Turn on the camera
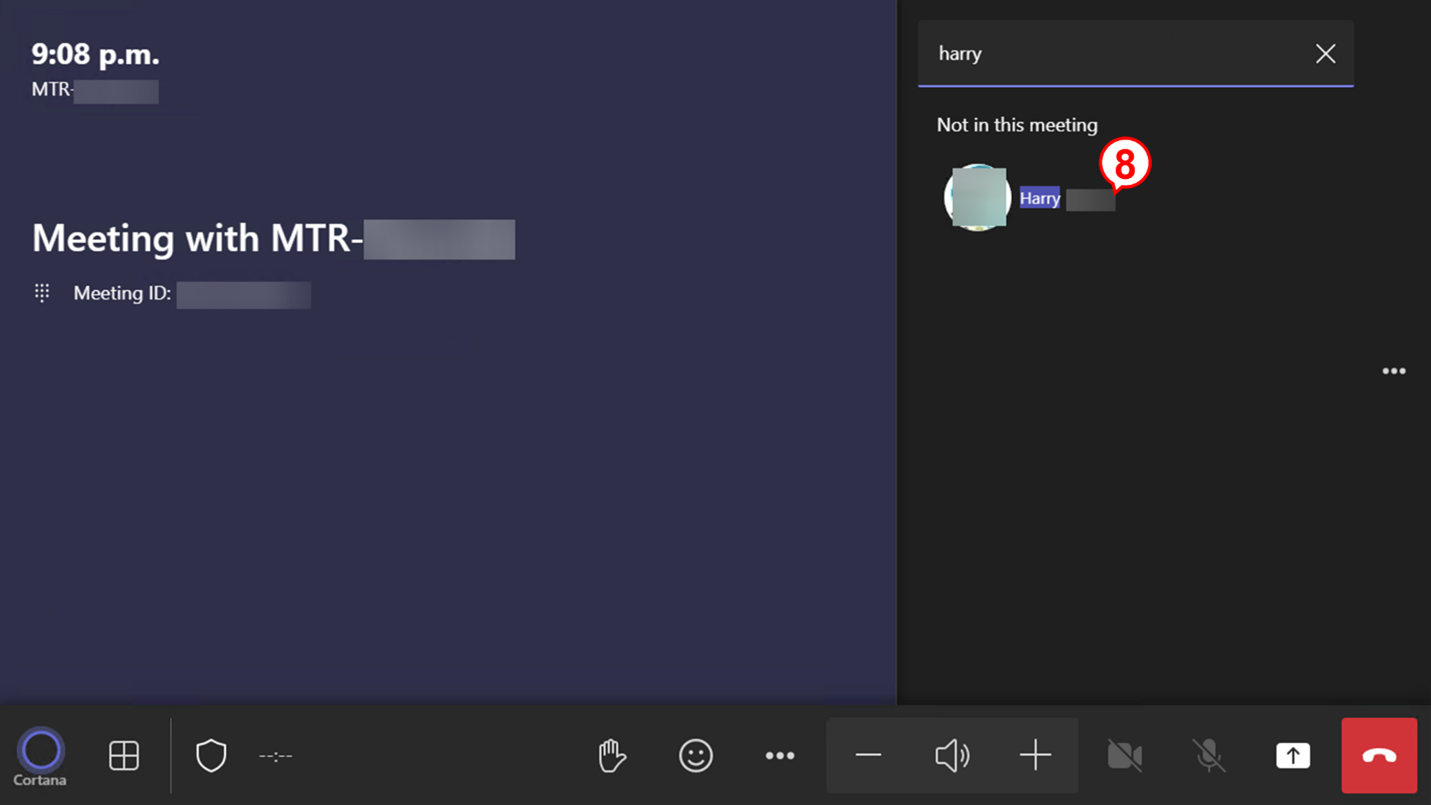This screenshot has height=805, width=1431. 1125,756
